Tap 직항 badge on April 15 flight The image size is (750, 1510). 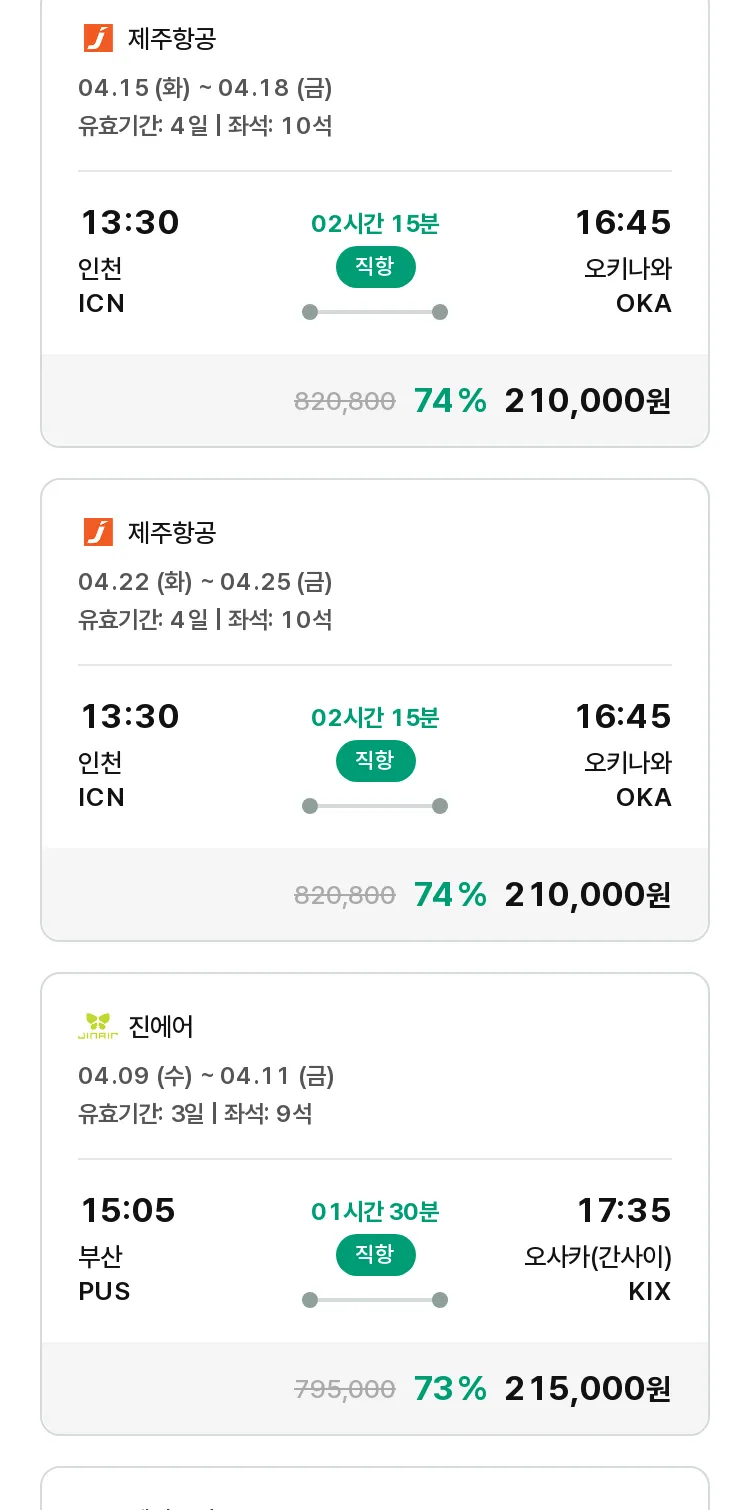pyautogui.click(x=375, y=267)
